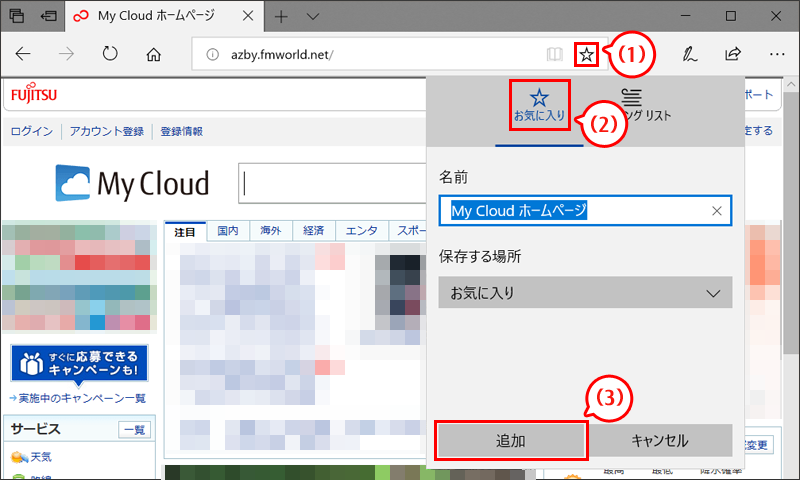Expand the 保存する場所 dropdown

coord(585,292)
